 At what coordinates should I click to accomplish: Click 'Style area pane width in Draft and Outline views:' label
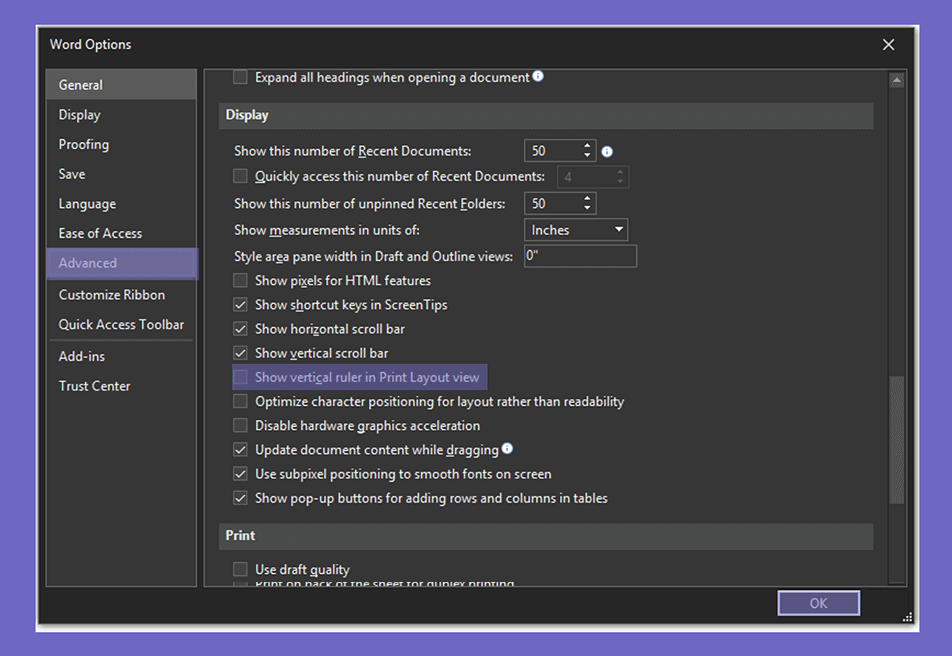(373, 256)
